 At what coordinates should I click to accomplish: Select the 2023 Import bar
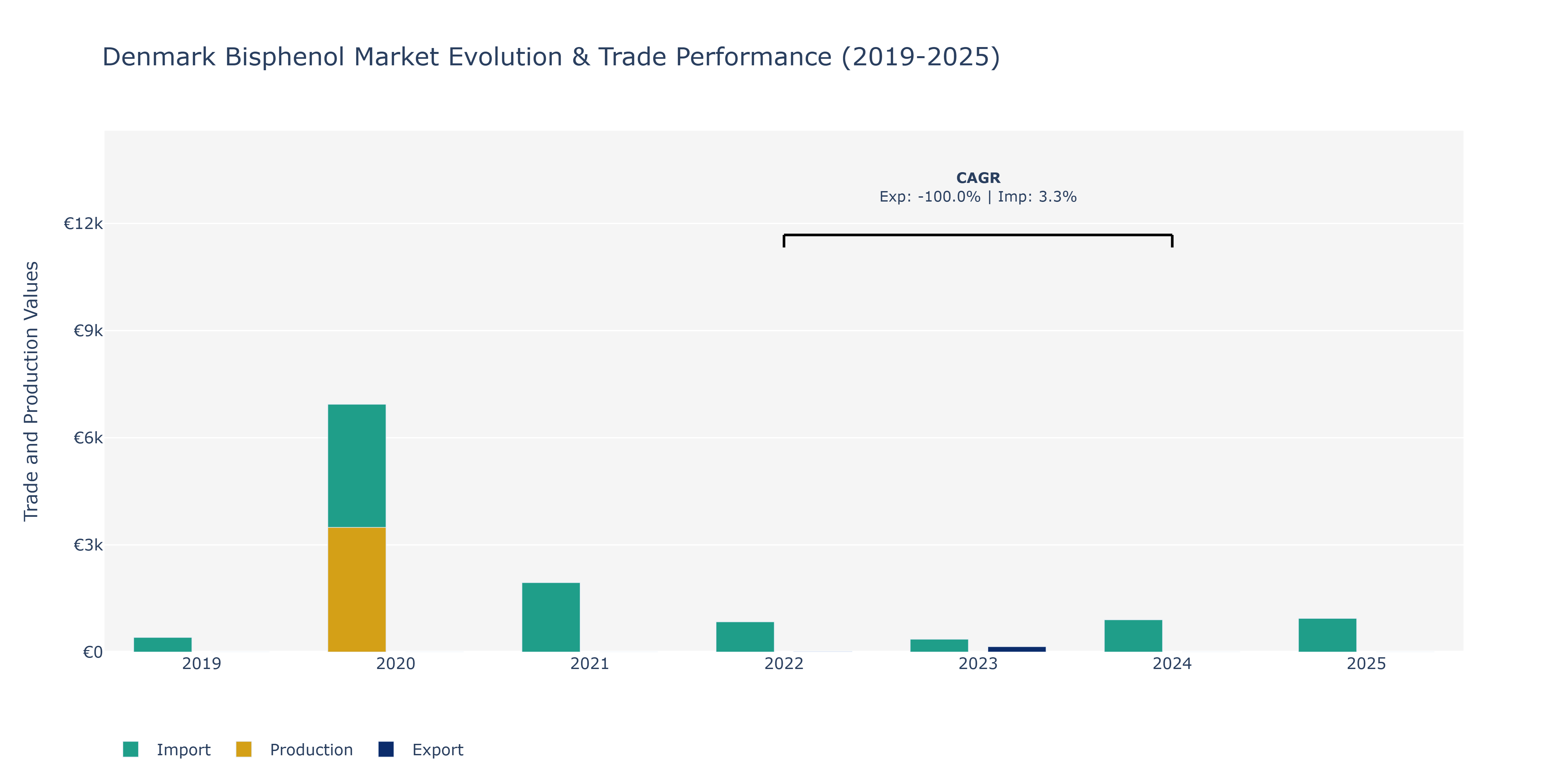(x=939, y=645)
